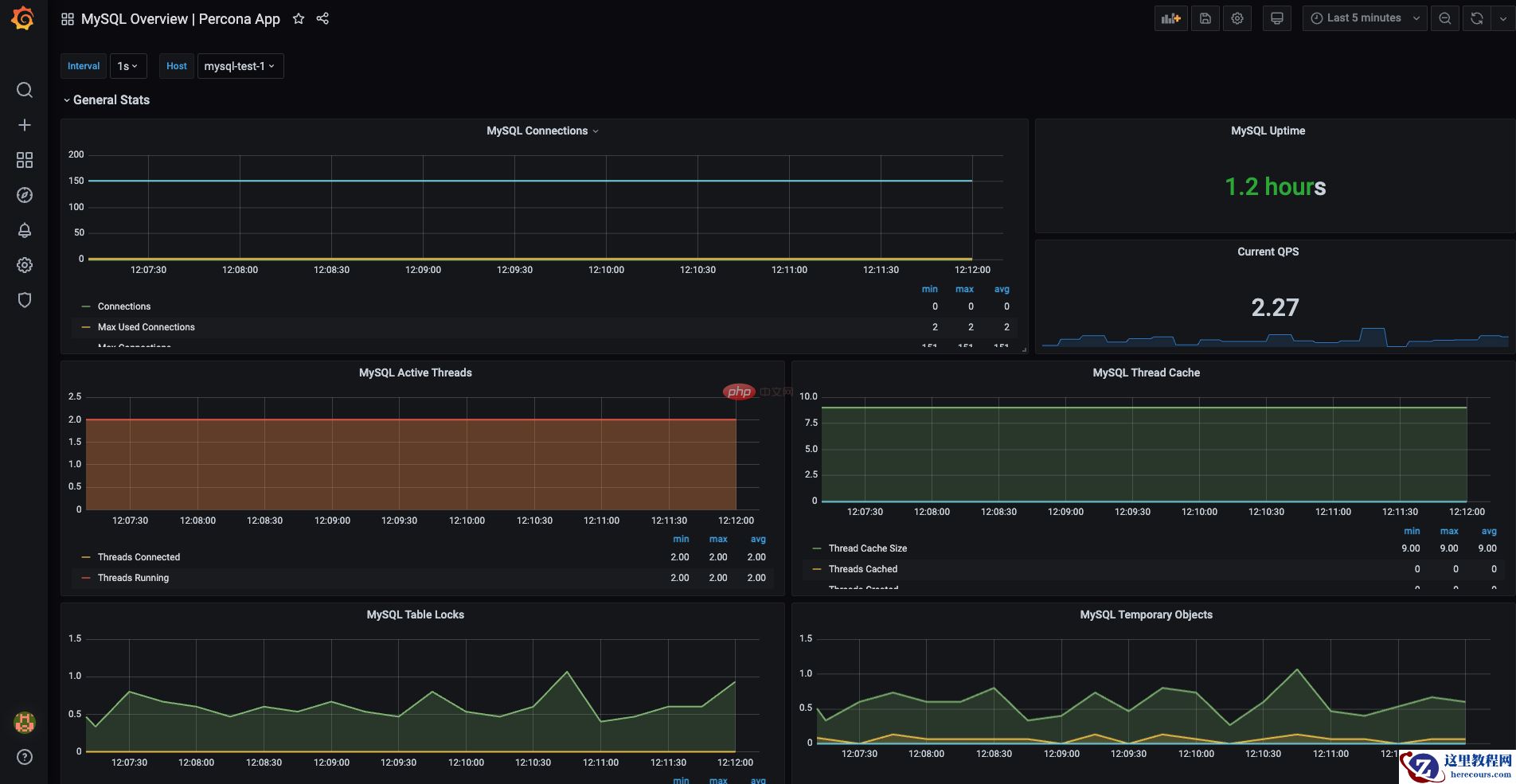
Task: Click the Interval variable label
Action: (84, 66)
